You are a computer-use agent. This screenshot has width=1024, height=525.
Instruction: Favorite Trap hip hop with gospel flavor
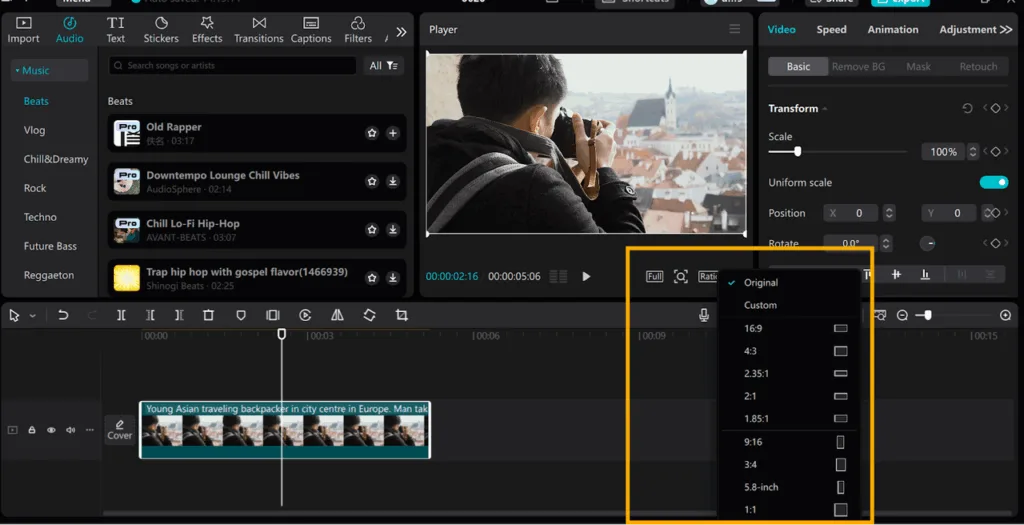point(372,278)
